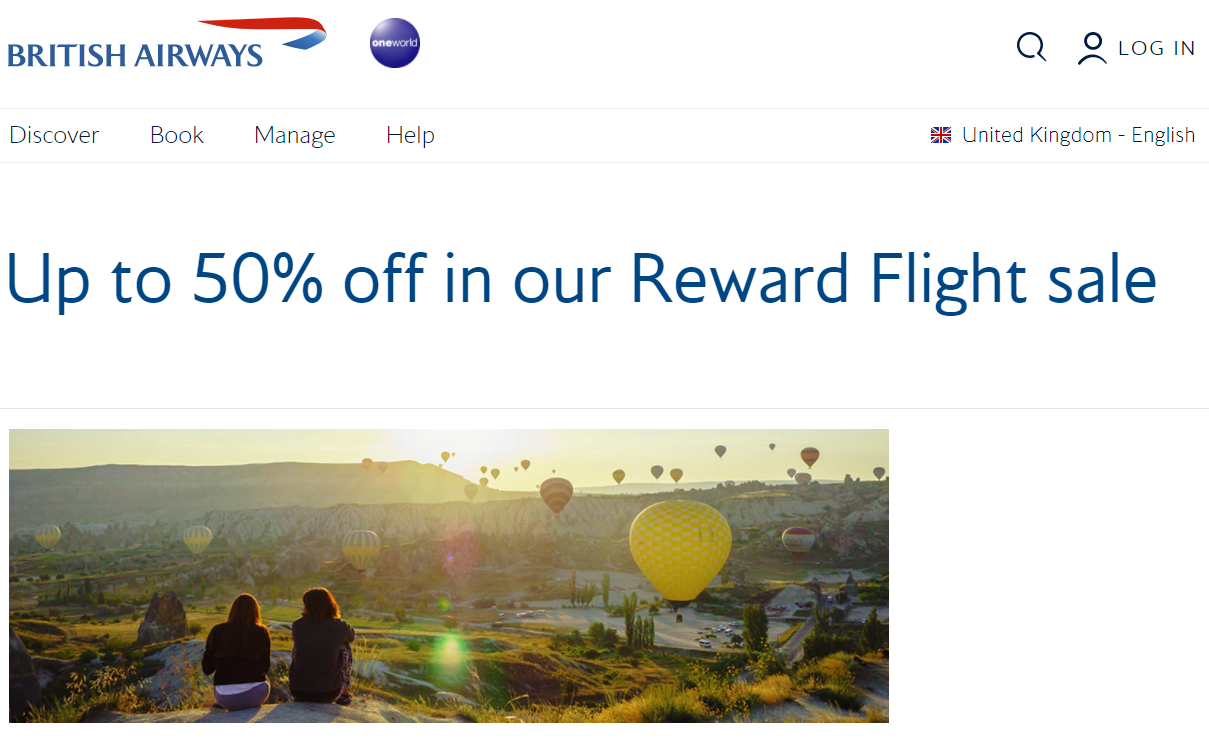Image resolution: width=1209 pixels, height=739 pixels.
Task: Click the LOG IN link
Action: (x=1157, y=46)
